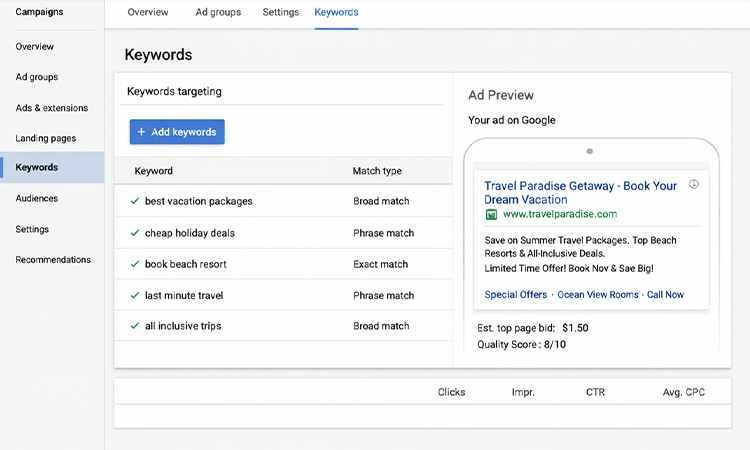This screenshot has height=450, width=750.
Task: Click the green ad badge beside the URL
Action: (491, 215)
